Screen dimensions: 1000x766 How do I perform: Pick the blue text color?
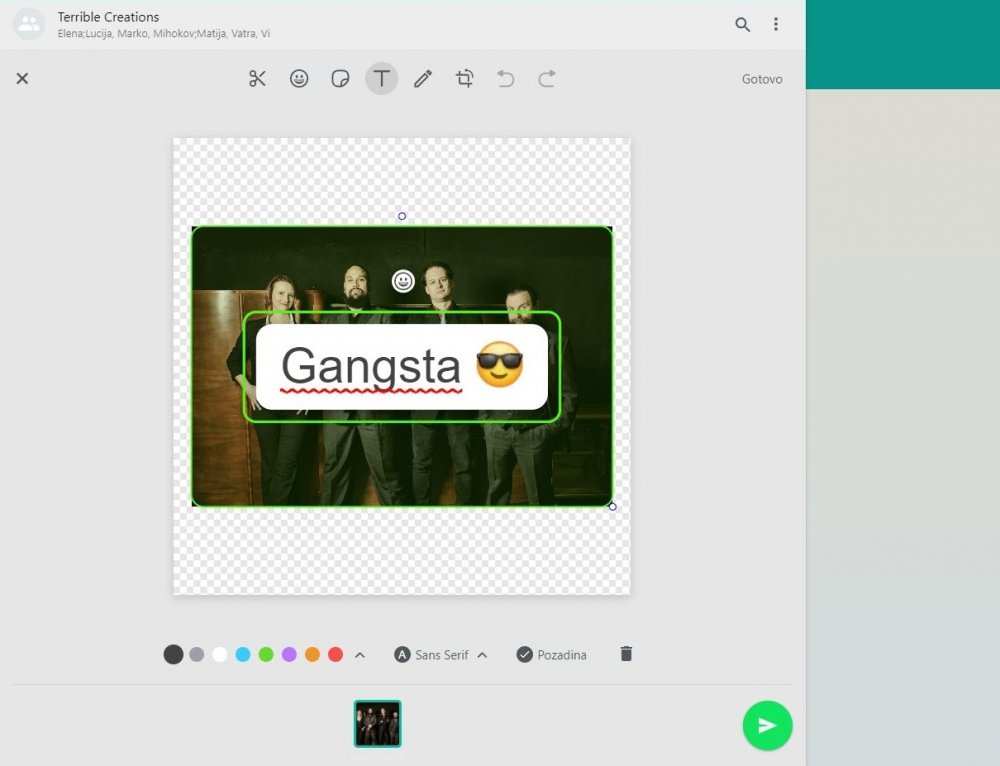(x=243, y=654)
